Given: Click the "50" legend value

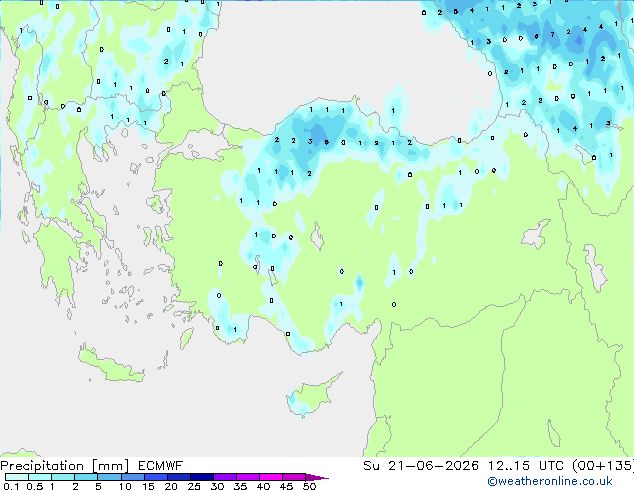Looking at the screenshot, I should 309,486.
